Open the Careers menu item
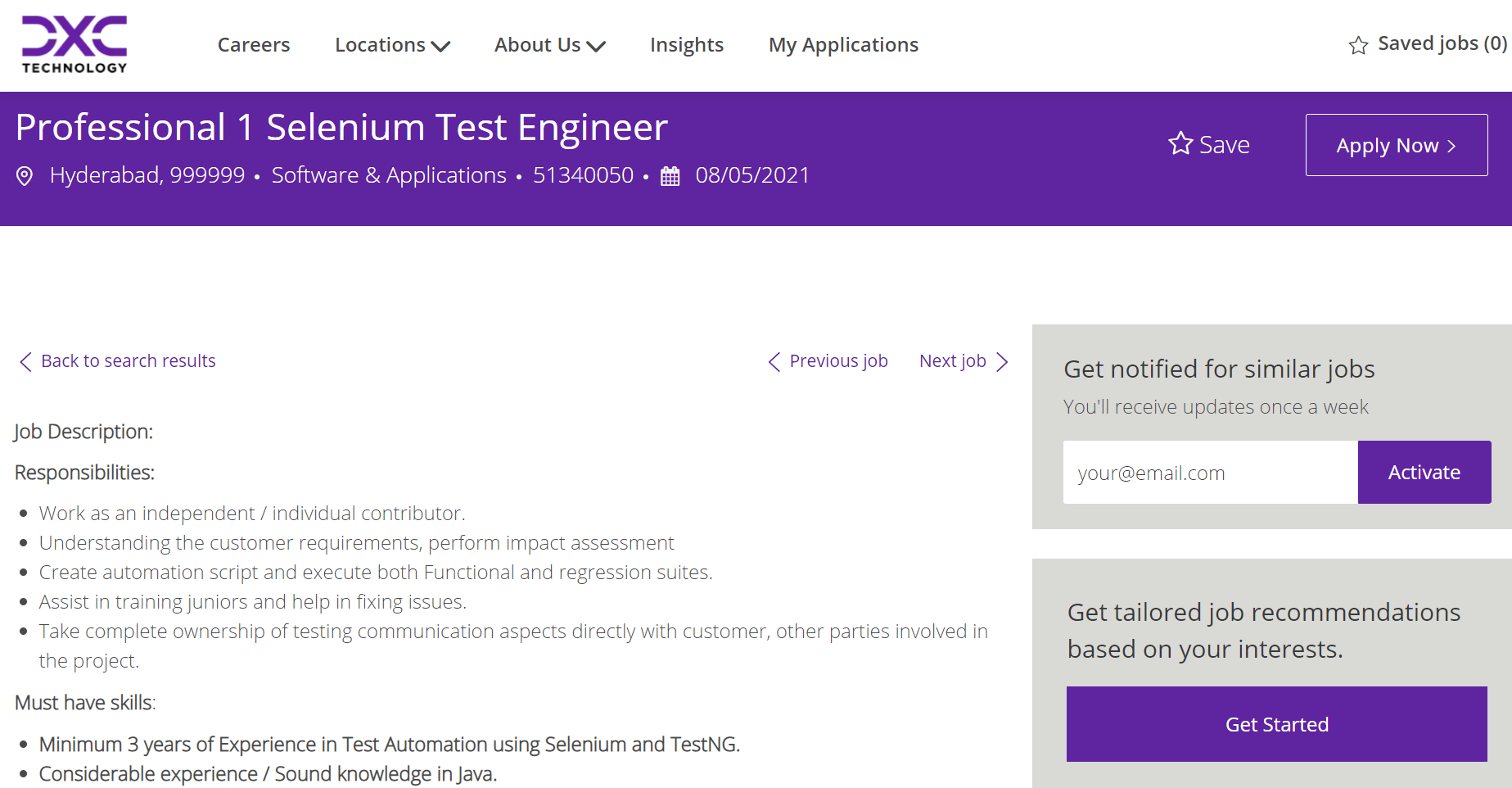 [x=254, y=45]
